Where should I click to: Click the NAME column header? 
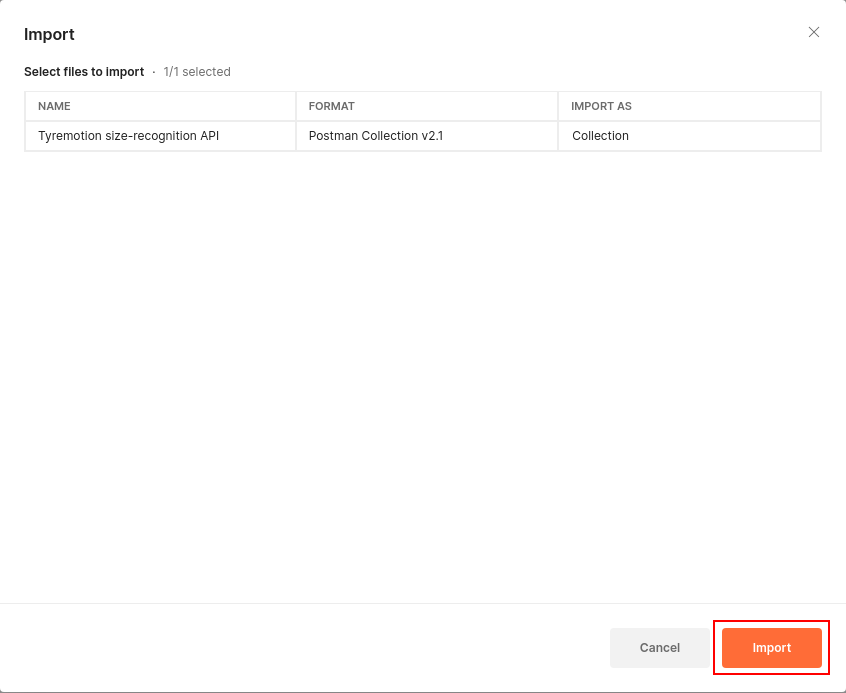coord(54,106)
